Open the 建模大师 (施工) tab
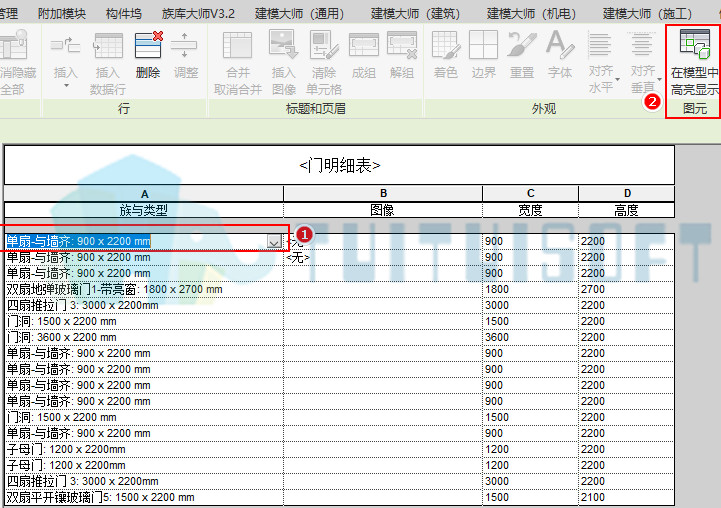This screenshot has height=508, width=721. tap(647, 13)
